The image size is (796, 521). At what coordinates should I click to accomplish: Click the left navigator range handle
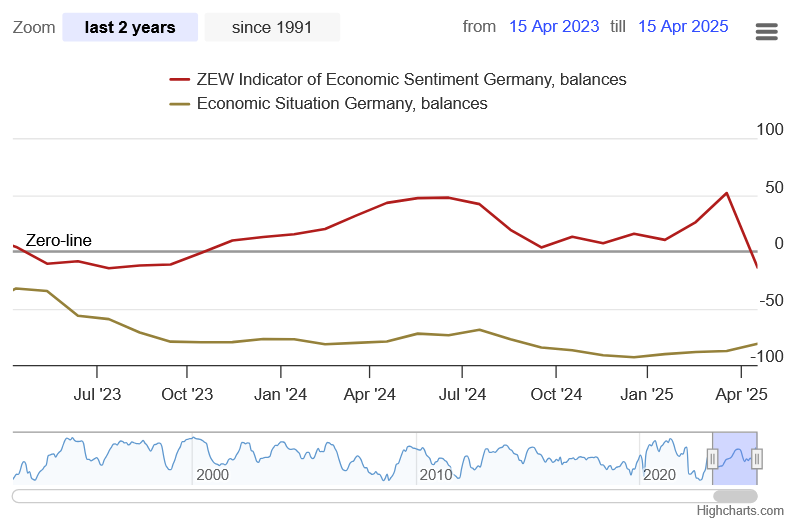coord(712,459)
